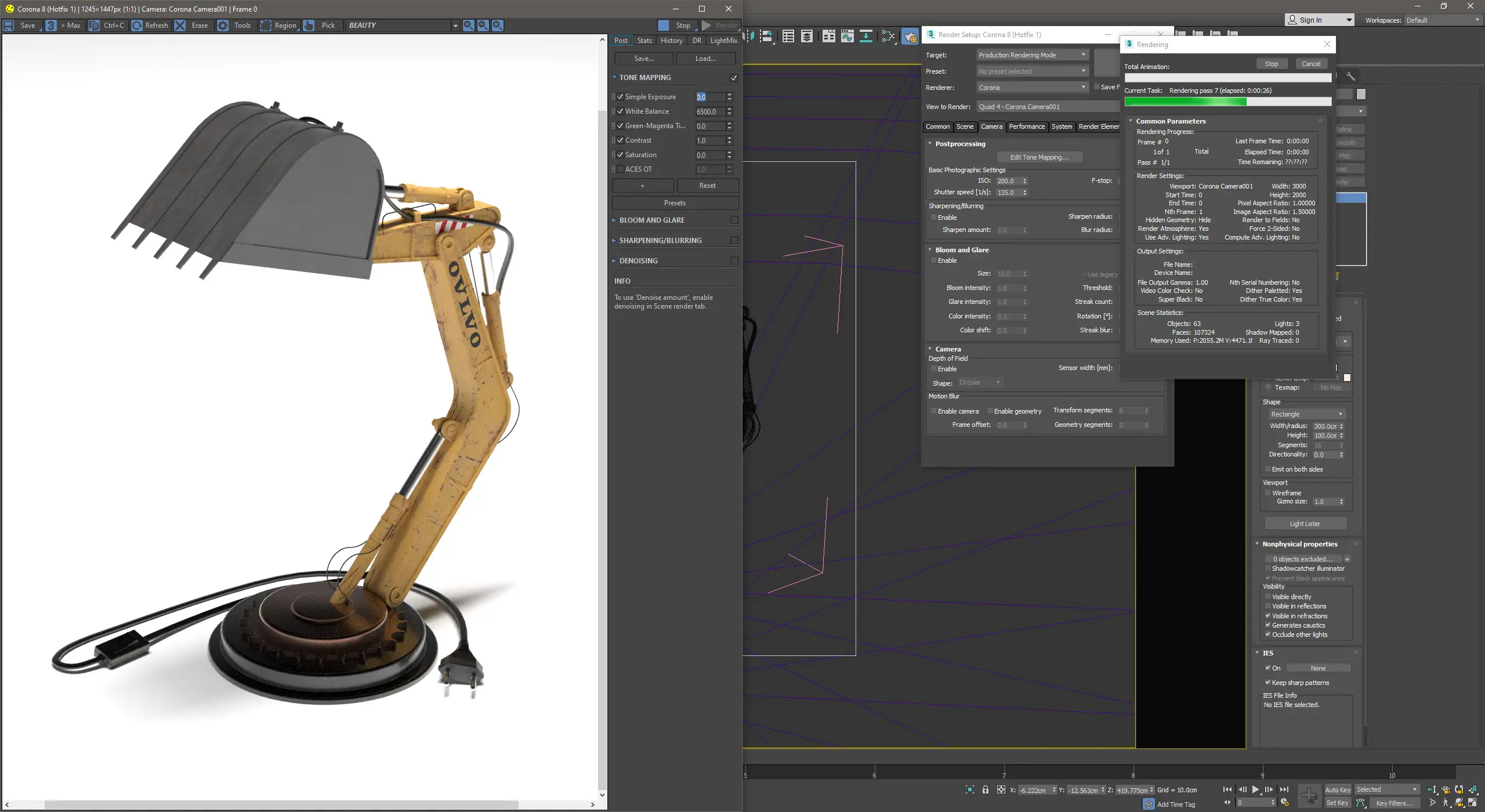Click the Refresh icon in the frame buffer toolbar
Image resolution: width=1485 pixels, height=812 pixels.
point(137,26)
